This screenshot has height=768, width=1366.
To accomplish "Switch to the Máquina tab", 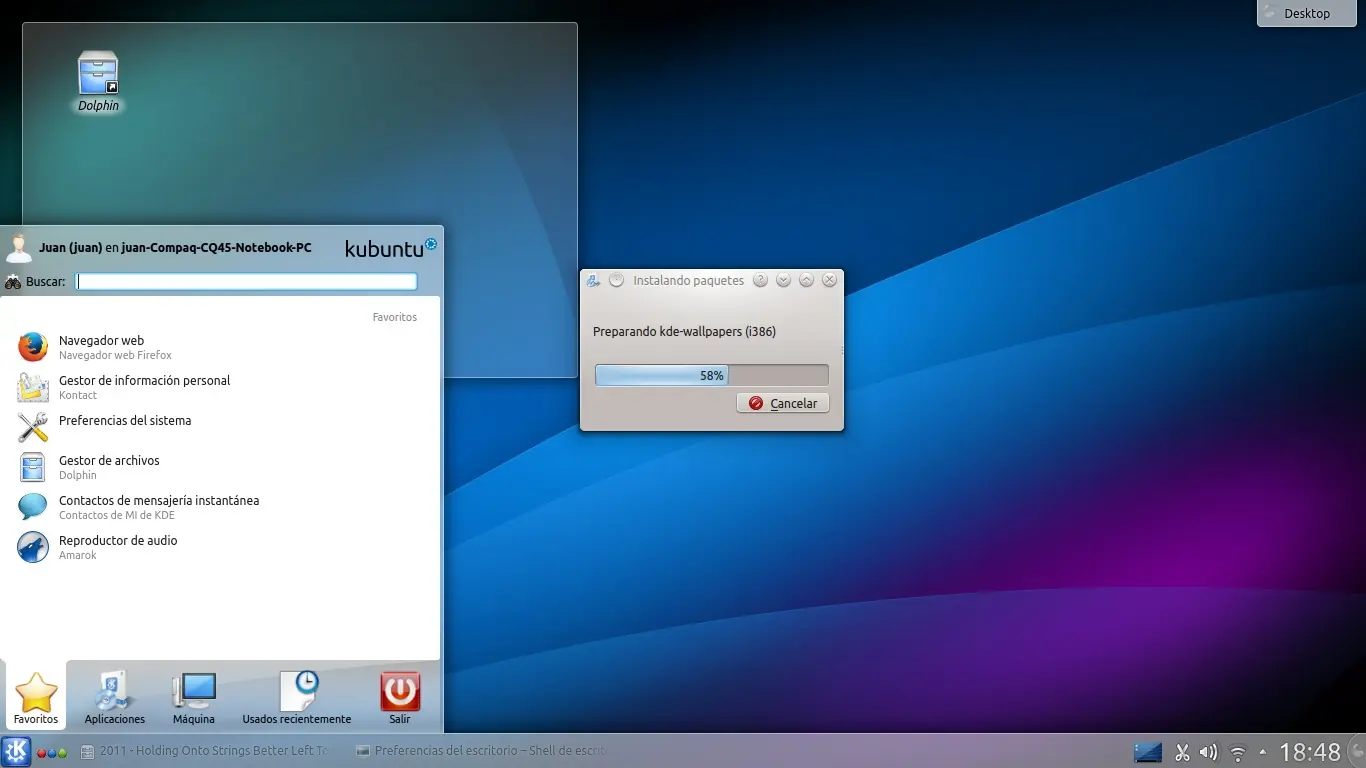I will 194,698.
